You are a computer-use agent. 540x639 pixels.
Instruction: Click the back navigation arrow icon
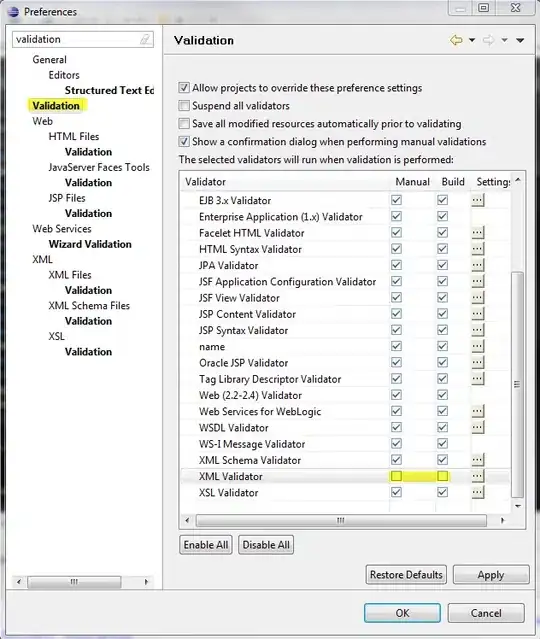click(x=456, y=40)
